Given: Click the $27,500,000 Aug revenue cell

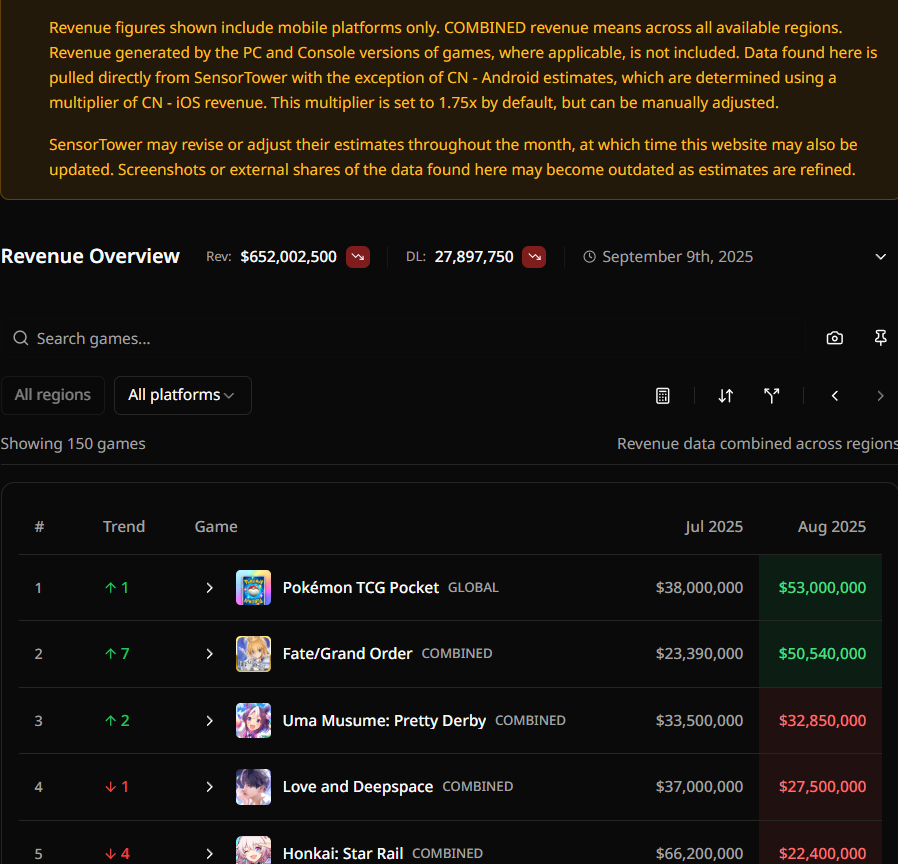Looking at the screenshot, I should 822,787.
